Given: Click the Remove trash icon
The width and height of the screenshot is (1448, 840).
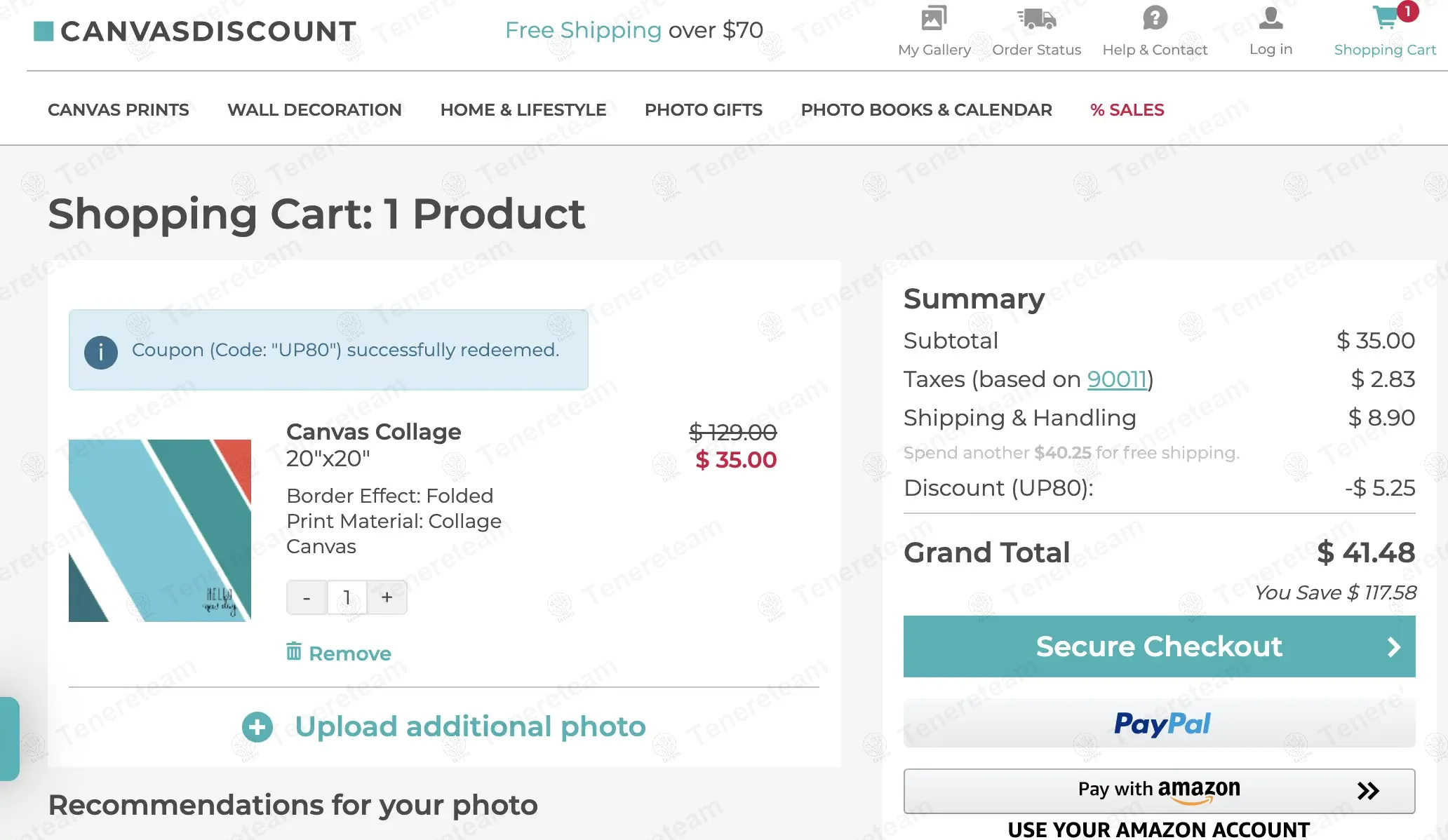Looking at the screenshot, I should point(294,651).
